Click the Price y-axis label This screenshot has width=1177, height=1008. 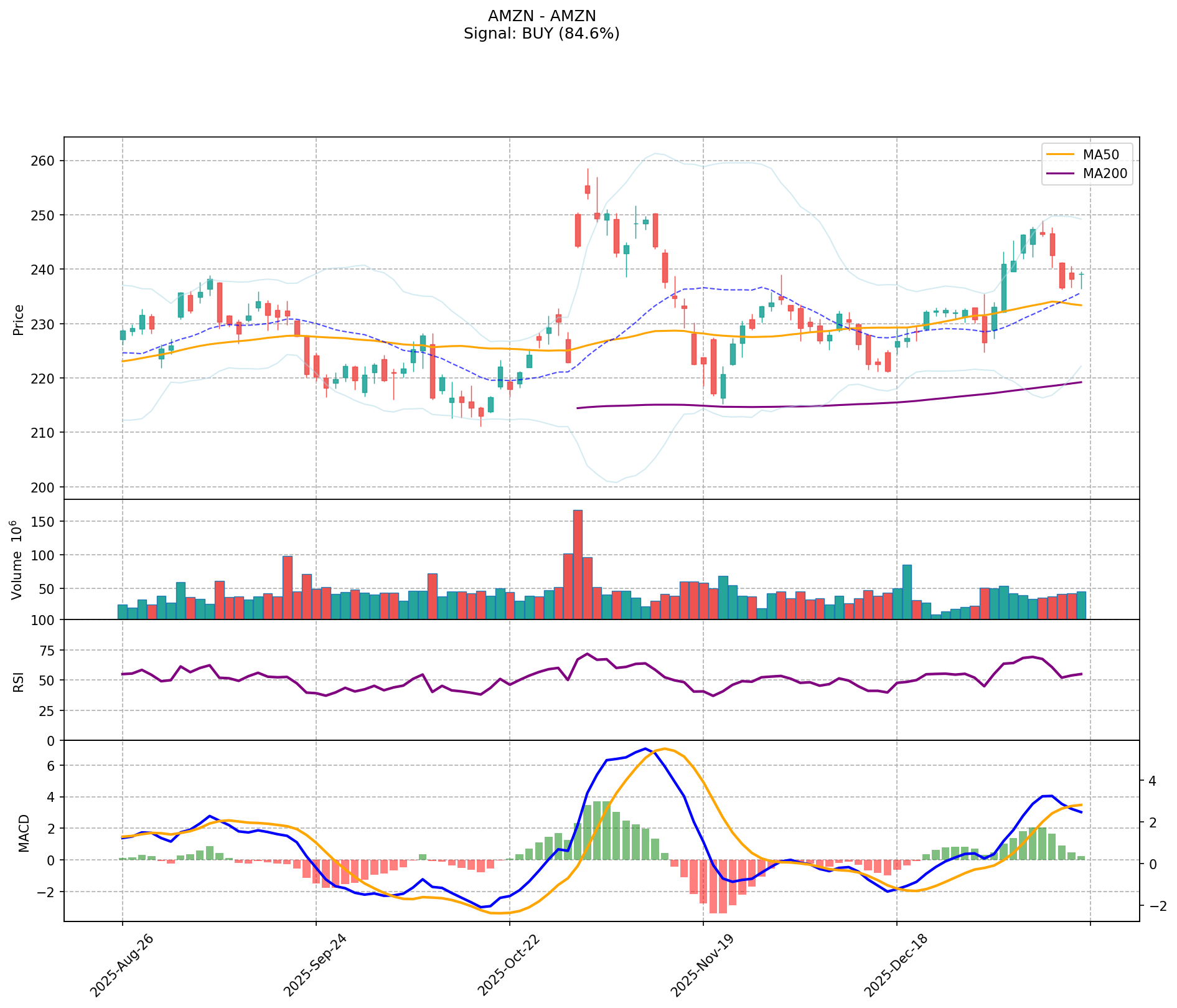(x=19, y=319)
